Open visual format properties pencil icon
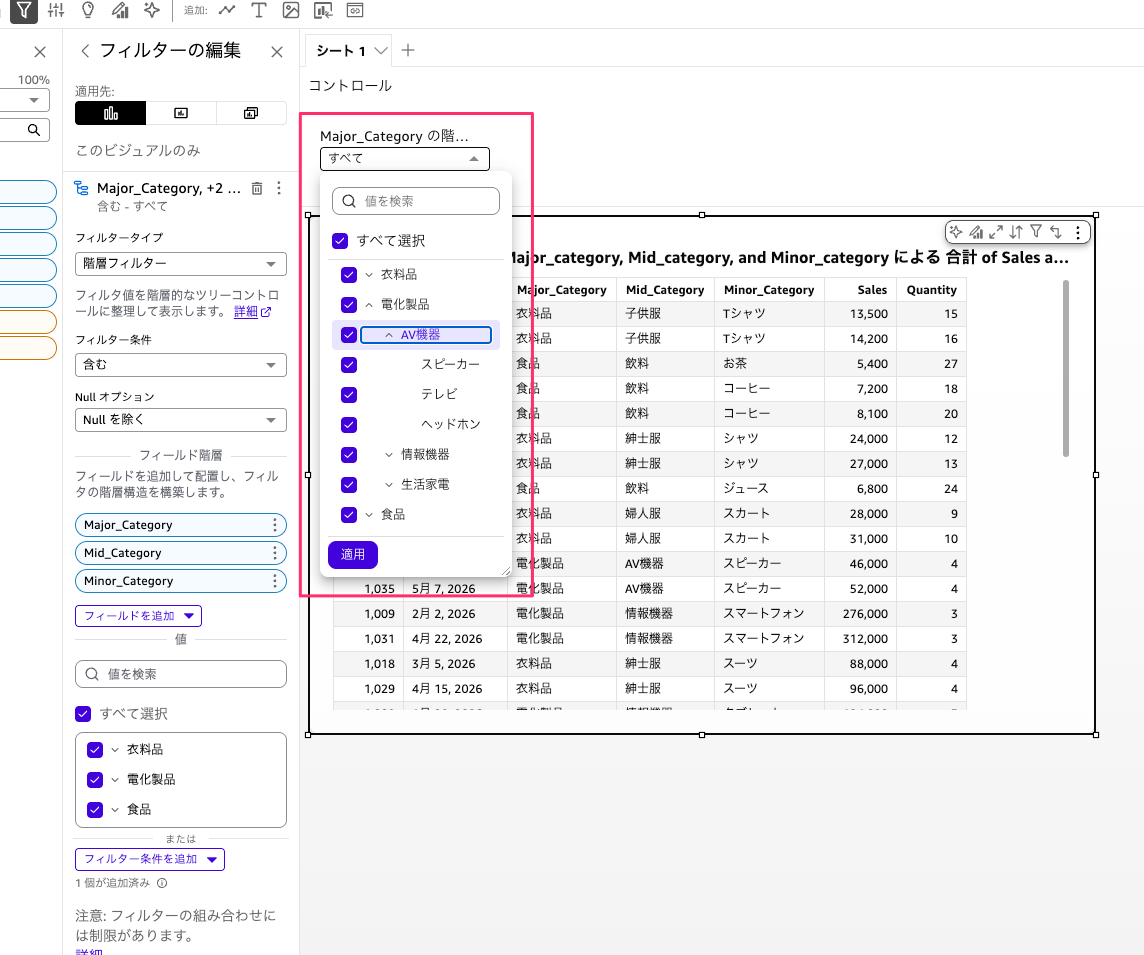This screenshot has height=955, width=1144. pyautogui.click(x=976, y=232)
